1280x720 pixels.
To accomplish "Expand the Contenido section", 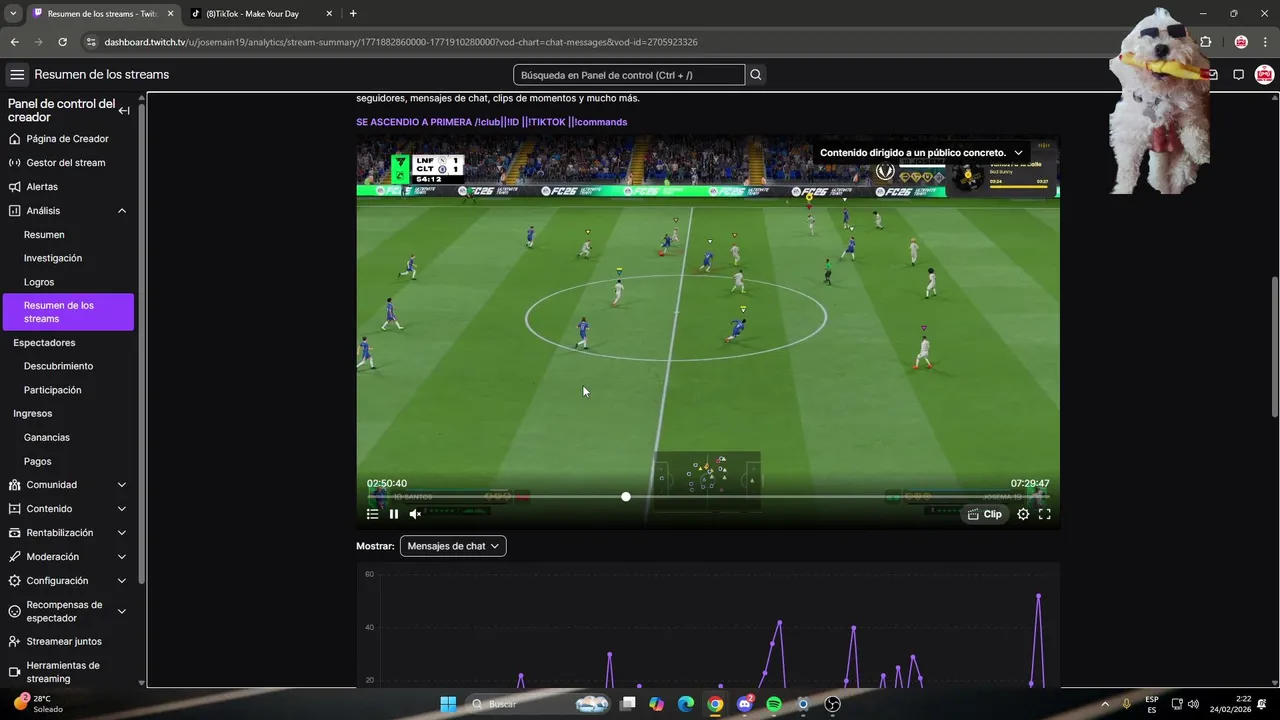I will [x=122, y=509].
